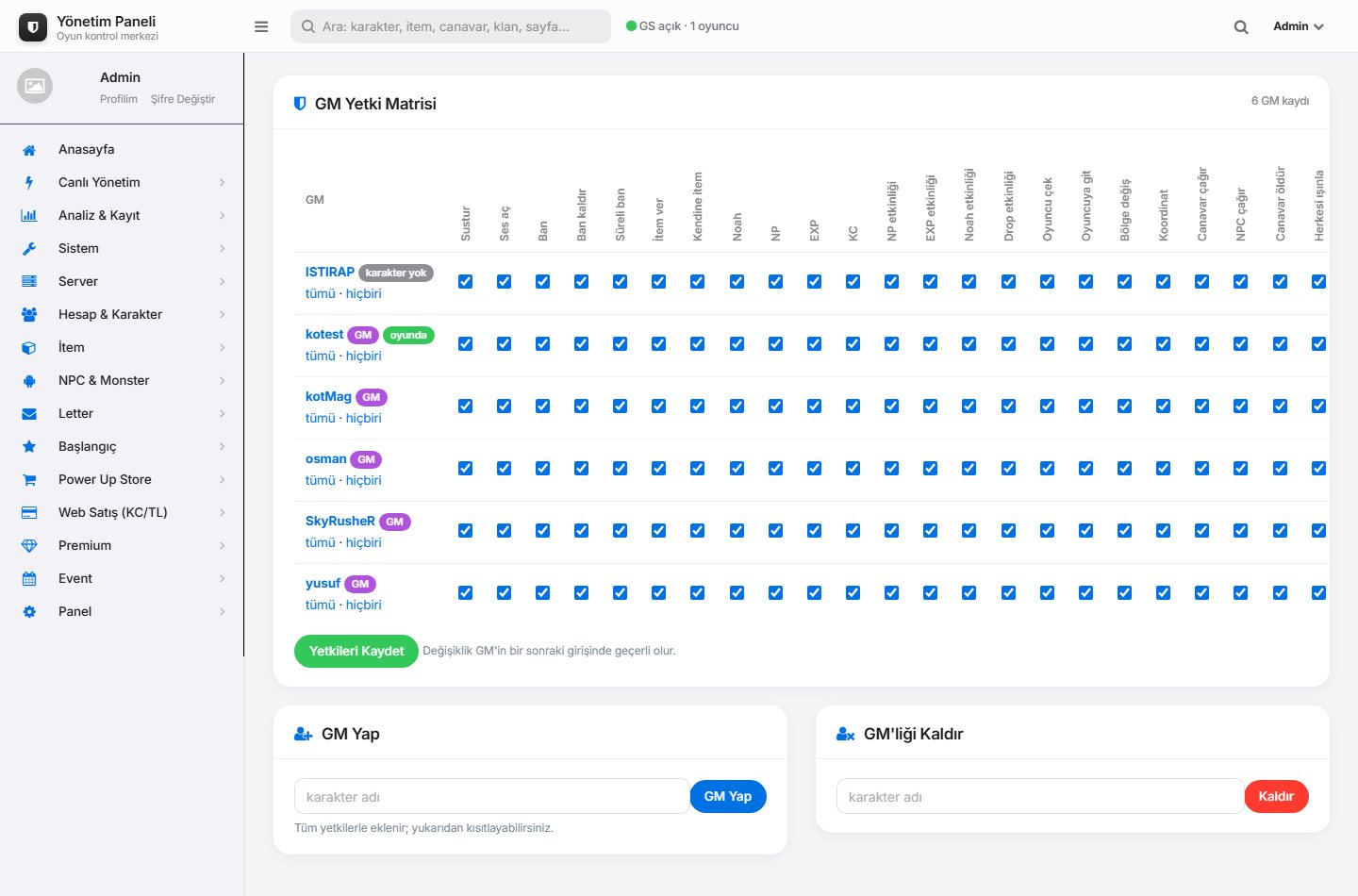
Task: Toggle kotest's Ban permission checkbox
Action: (542, 343)
